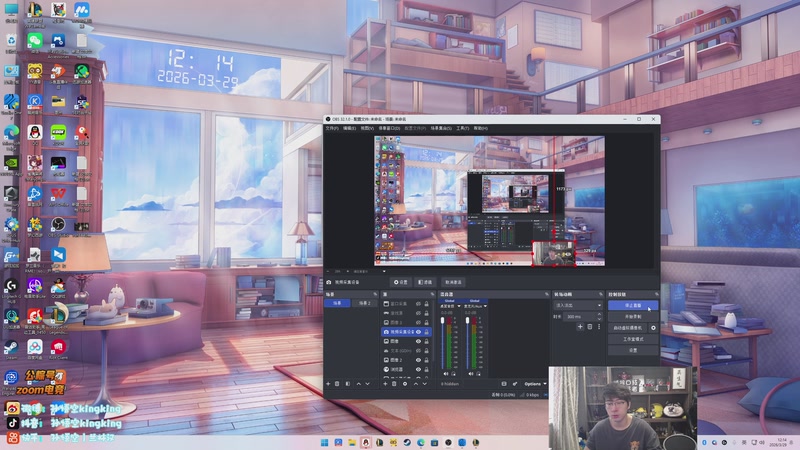Image resolution: width=800 pixels, height=450 pixels.
Task: Expand the desktop audio channel name dropdown
Action: [x=459, y=306]
